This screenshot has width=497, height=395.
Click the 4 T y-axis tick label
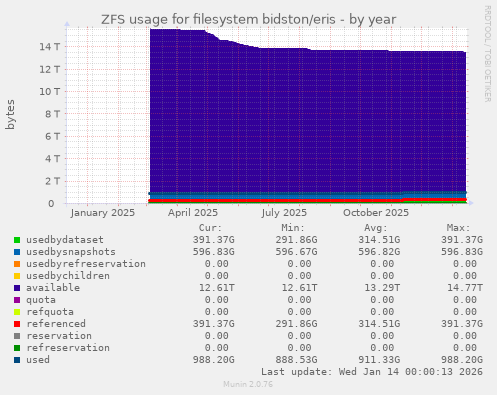click(52, 158)
